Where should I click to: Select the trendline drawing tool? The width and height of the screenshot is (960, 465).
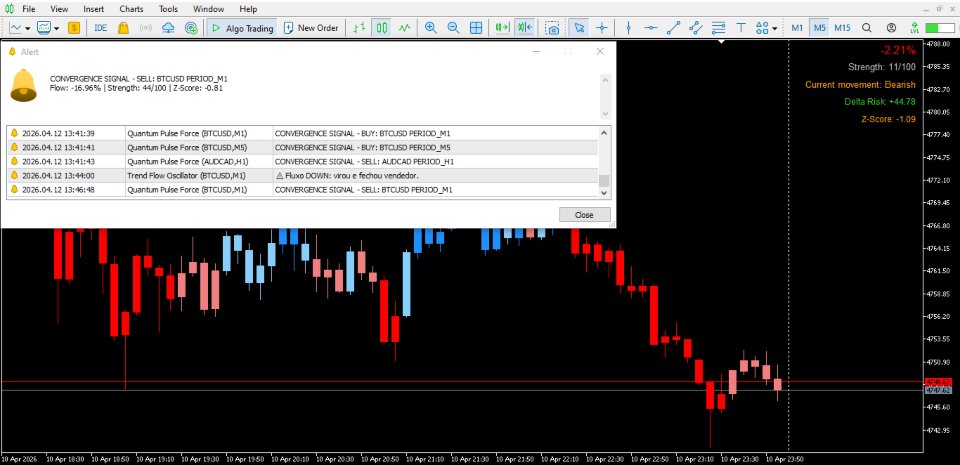point(673,28)
